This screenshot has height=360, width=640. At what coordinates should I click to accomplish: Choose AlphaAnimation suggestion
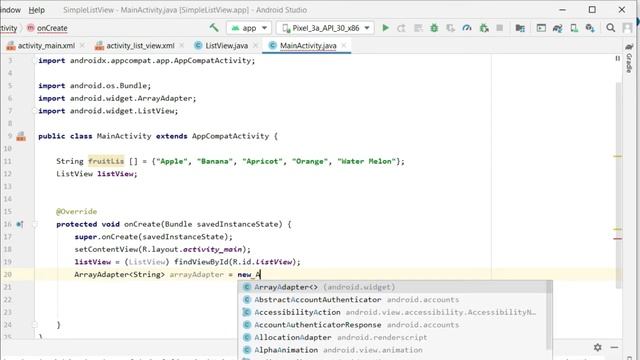(x=393, y=350)
